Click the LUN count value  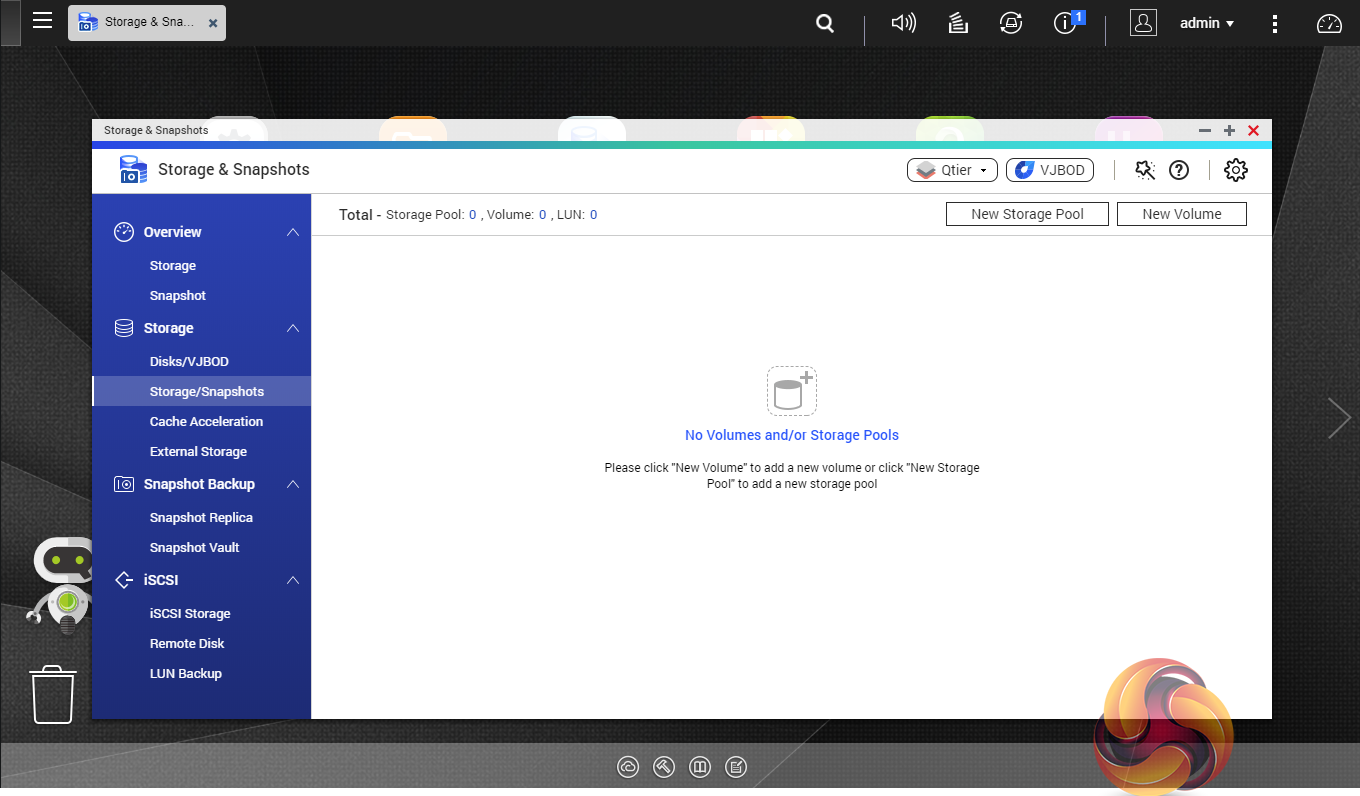pyautogui.click(x=593, y=215)
